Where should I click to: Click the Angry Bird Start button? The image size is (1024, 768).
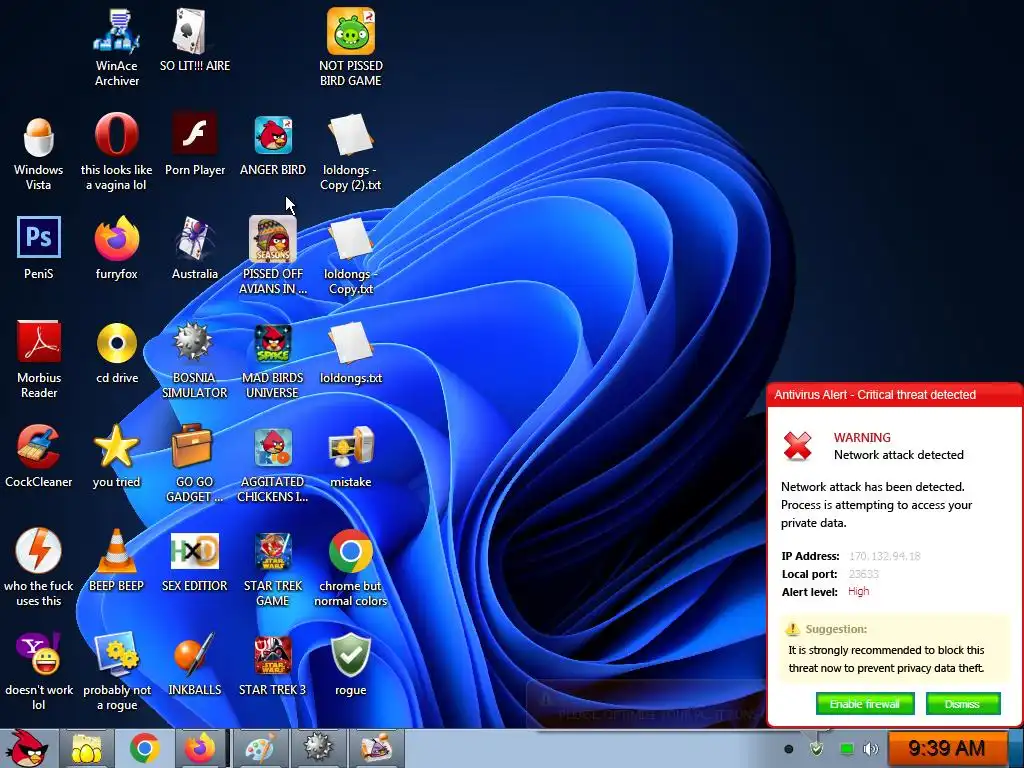coord(26,748)
